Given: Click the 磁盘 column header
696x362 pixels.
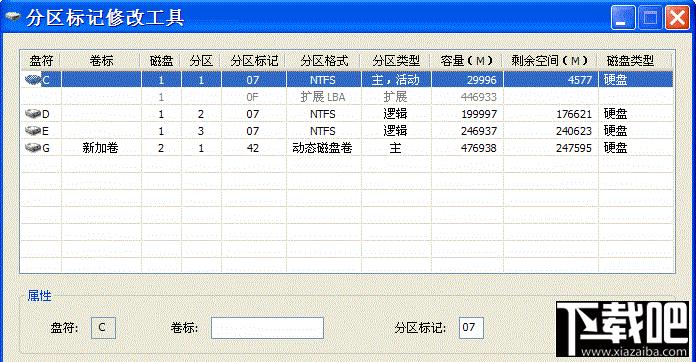Looking at the screenshot, I should point(161,60).
